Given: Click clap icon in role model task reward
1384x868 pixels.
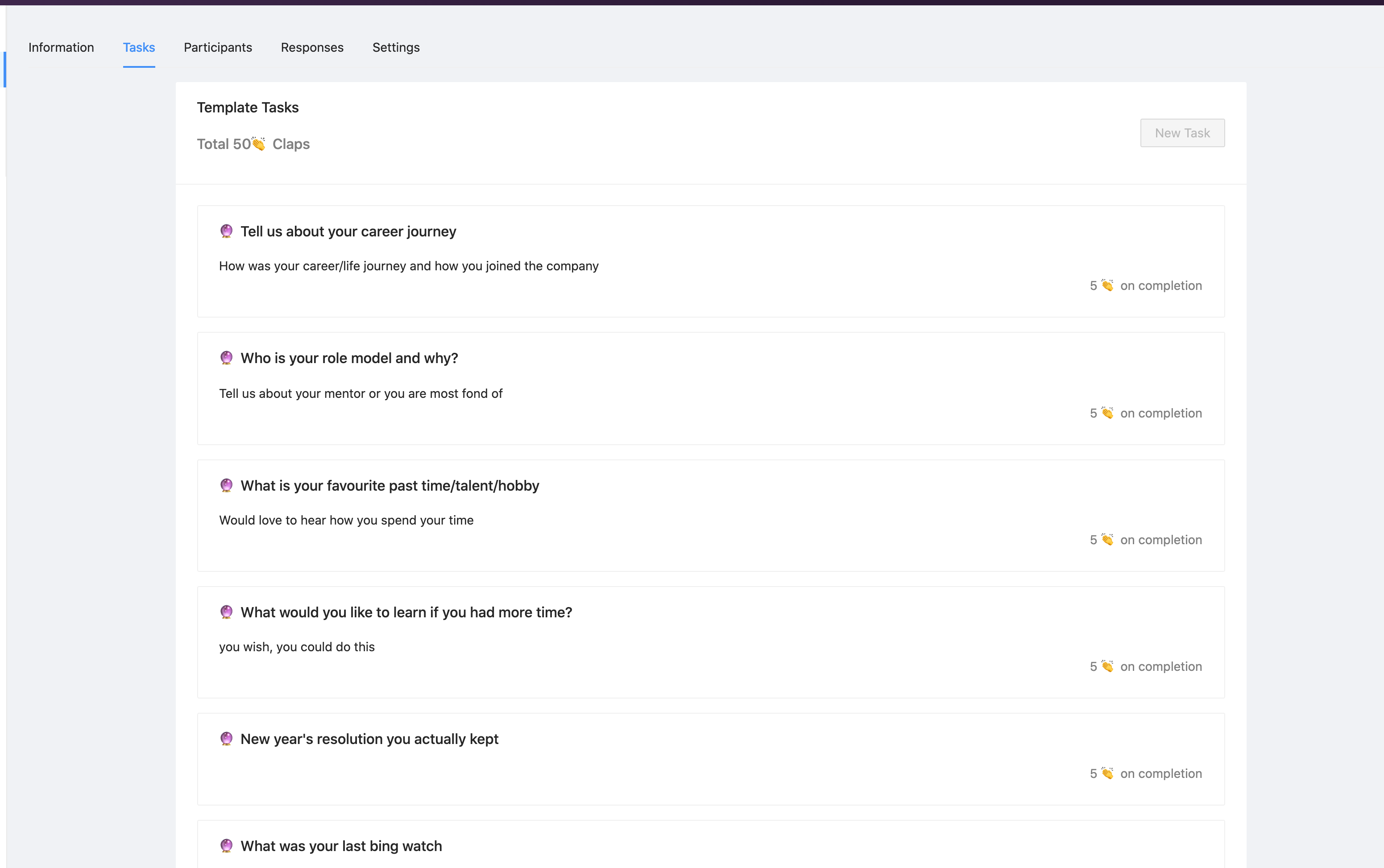Looking at the screenshot, I should click(1107, 413).
